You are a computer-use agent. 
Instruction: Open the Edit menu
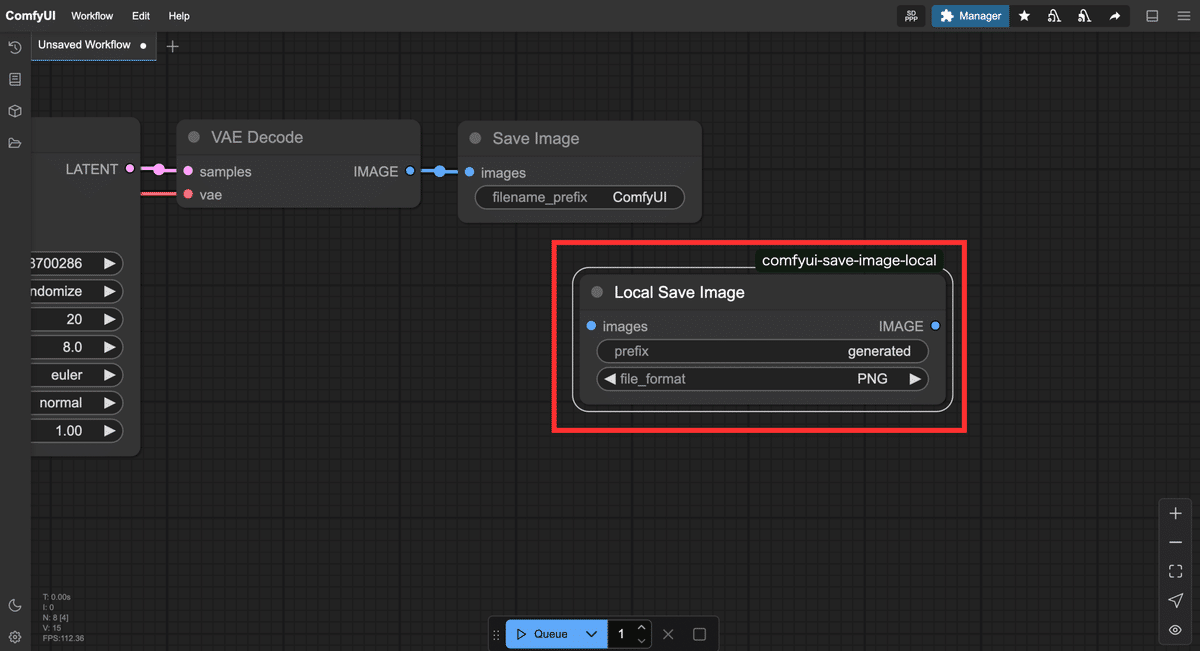[141, 16]
